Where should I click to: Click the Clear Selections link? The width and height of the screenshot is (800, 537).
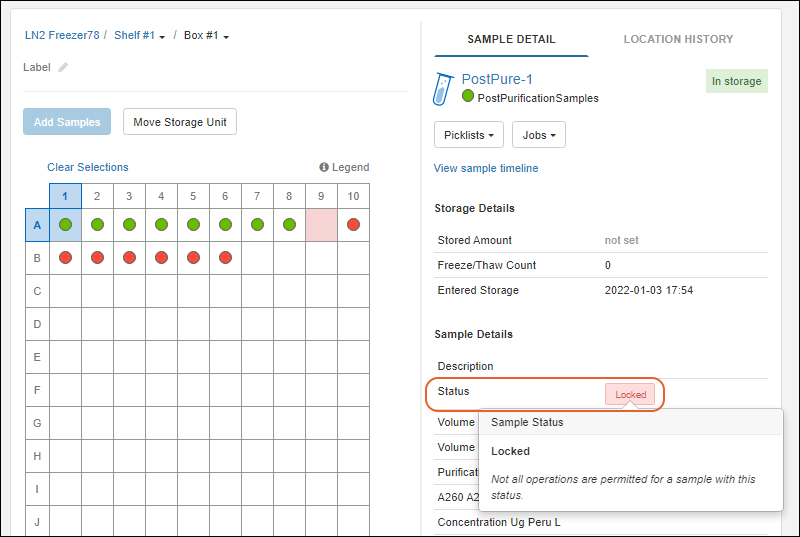pyautogui.click(x=88, y=167)
